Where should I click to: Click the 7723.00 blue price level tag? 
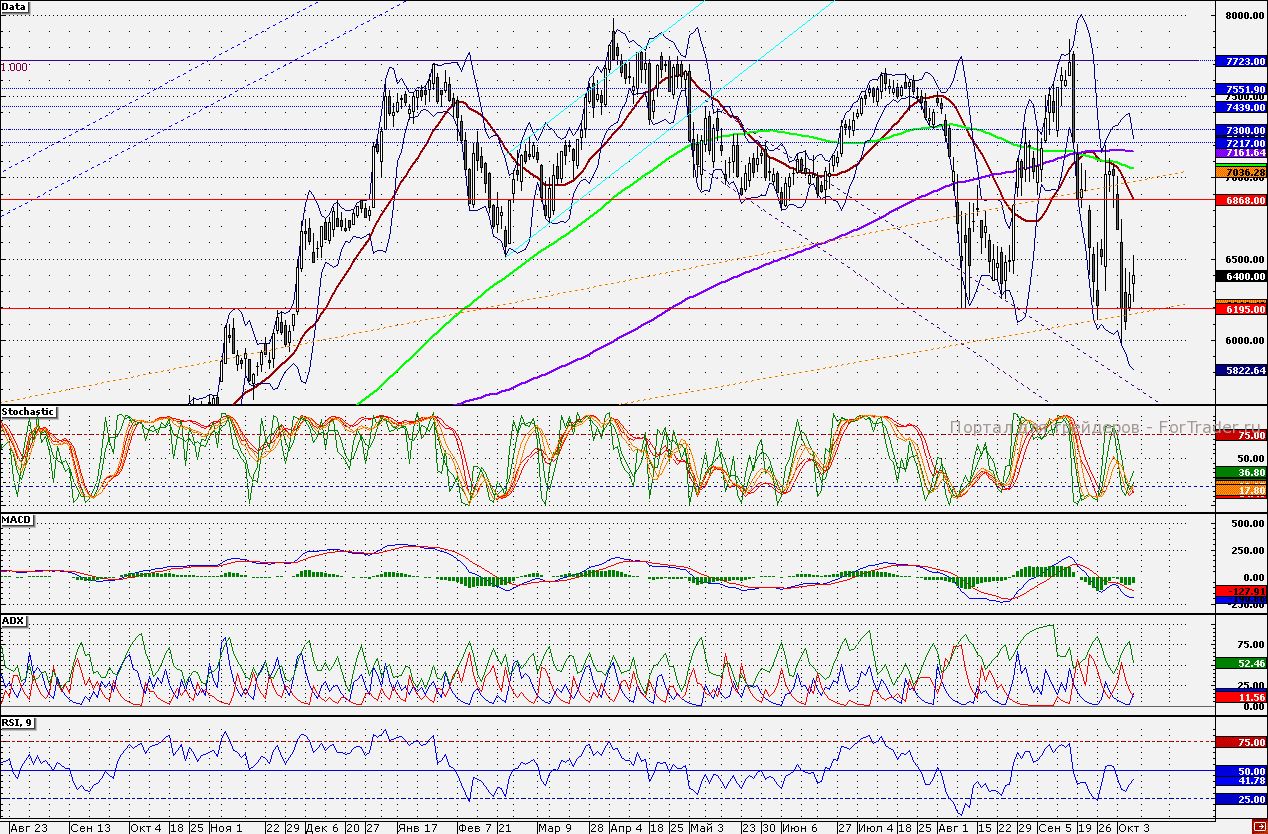click(1240, 61)
